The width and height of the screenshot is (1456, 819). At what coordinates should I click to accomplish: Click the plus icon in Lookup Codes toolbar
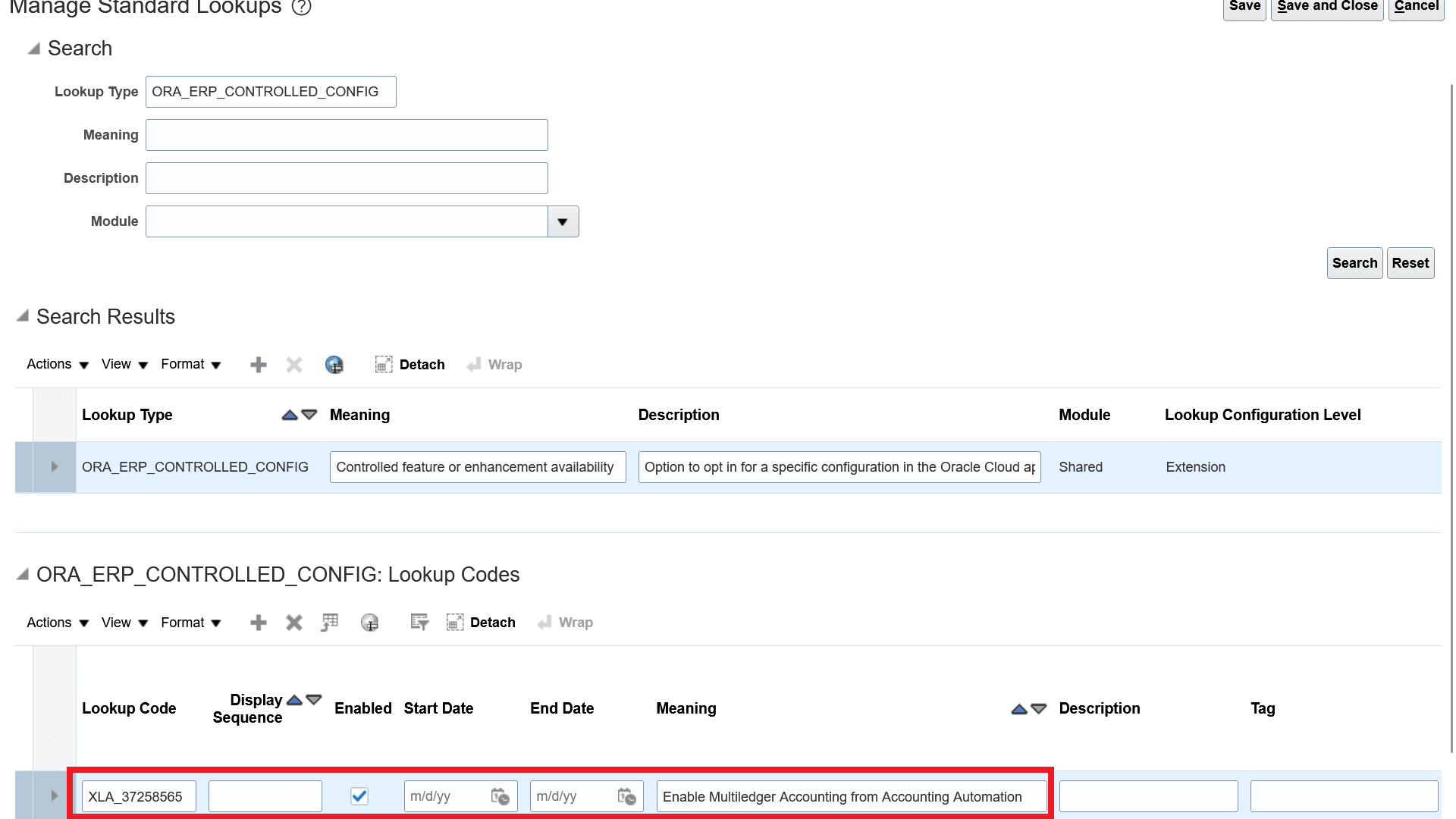[258, 623]
